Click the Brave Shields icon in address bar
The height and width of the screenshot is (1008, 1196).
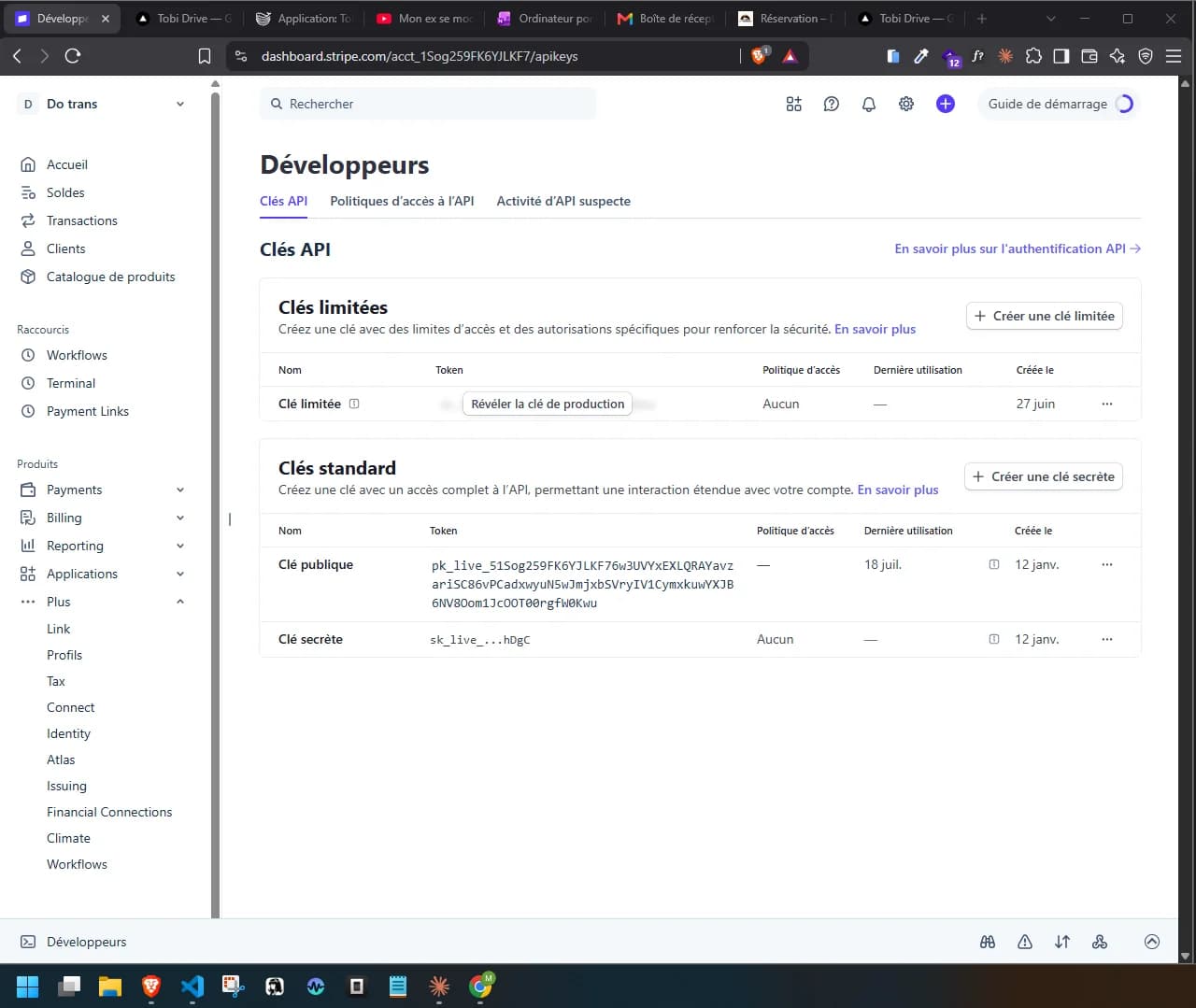pyautogui.click(x=759, y=56)
